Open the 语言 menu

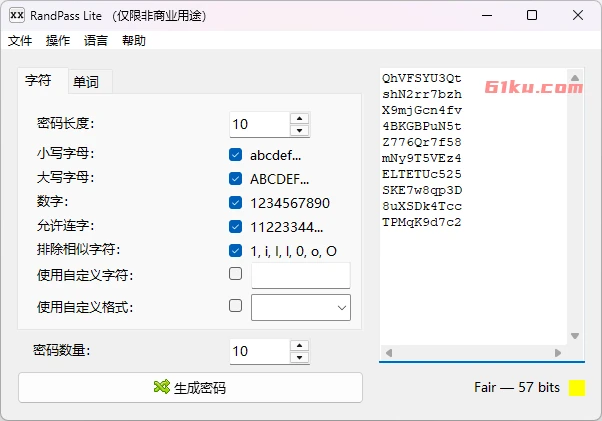pos(96,40)
